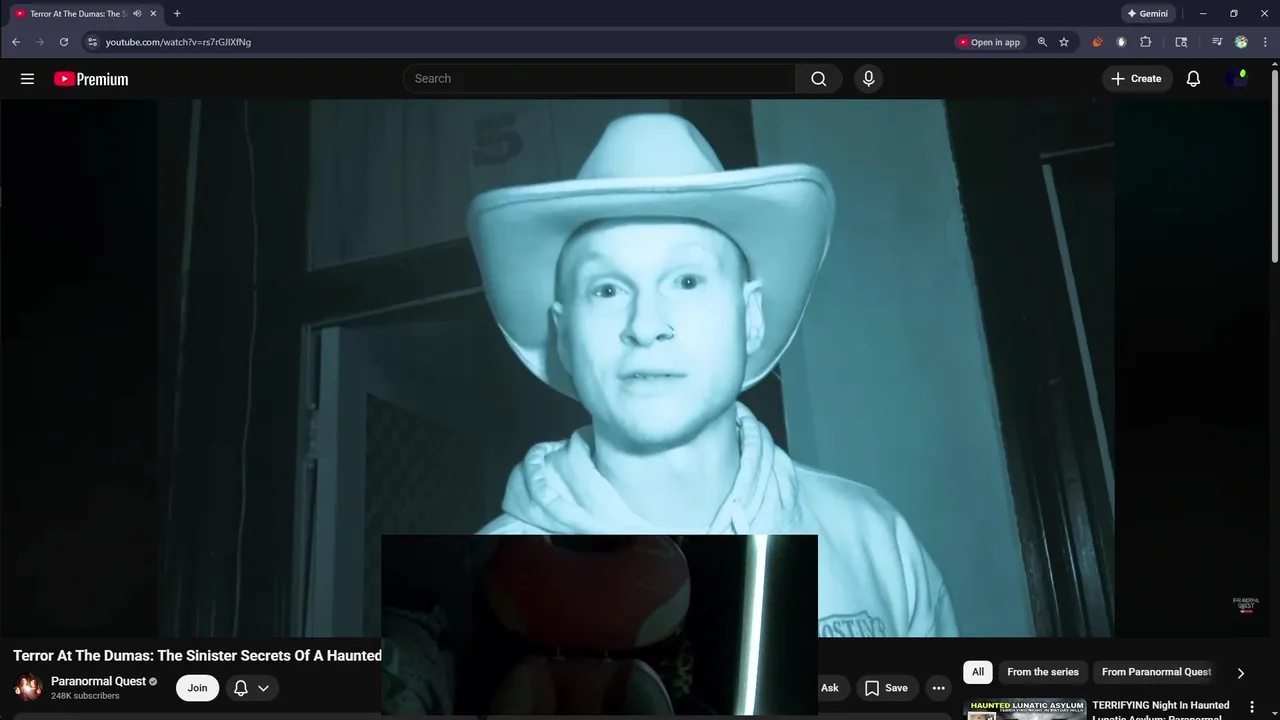
Task: Reload the current page
Action: coord(64,42)
